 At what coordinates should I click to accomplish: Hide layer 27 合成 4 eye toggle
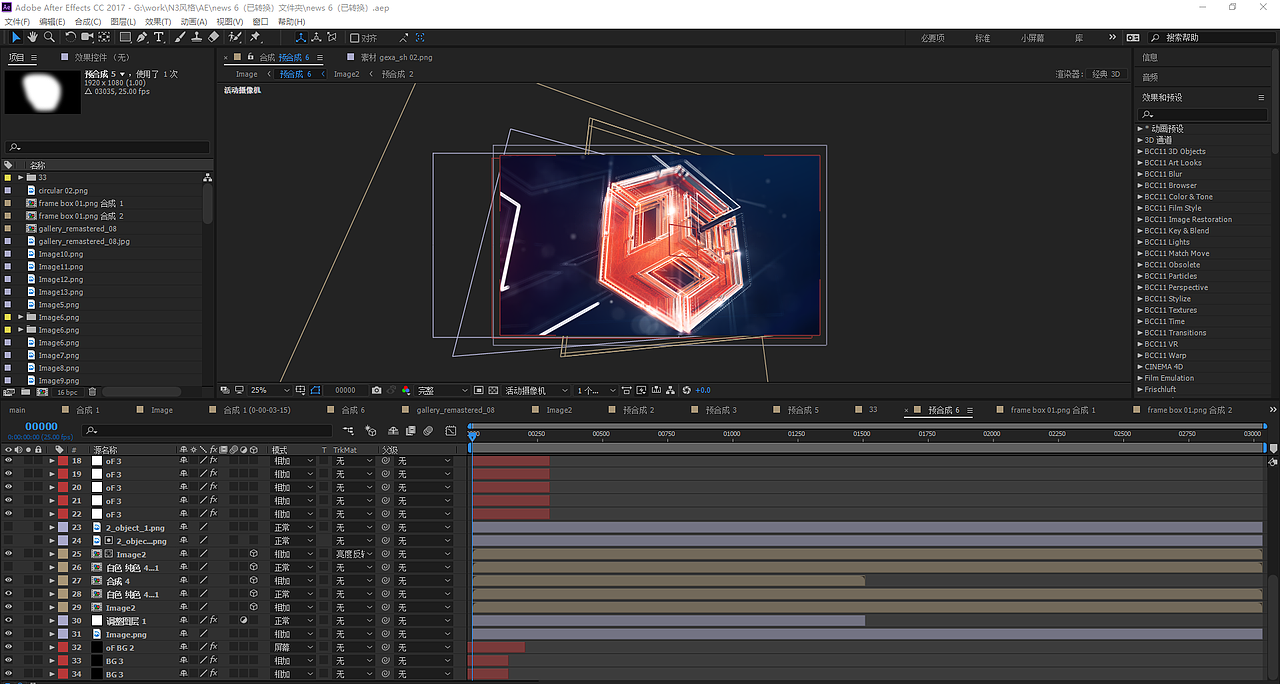click(x=8, y=581)
